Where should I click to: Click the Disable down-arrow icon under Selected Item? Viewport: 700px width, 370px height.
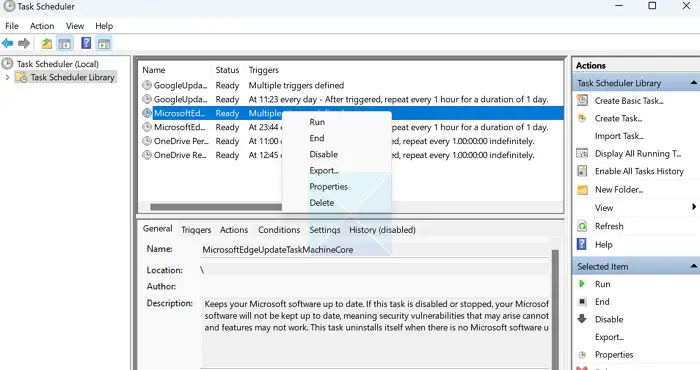click(x=582, y=319)
